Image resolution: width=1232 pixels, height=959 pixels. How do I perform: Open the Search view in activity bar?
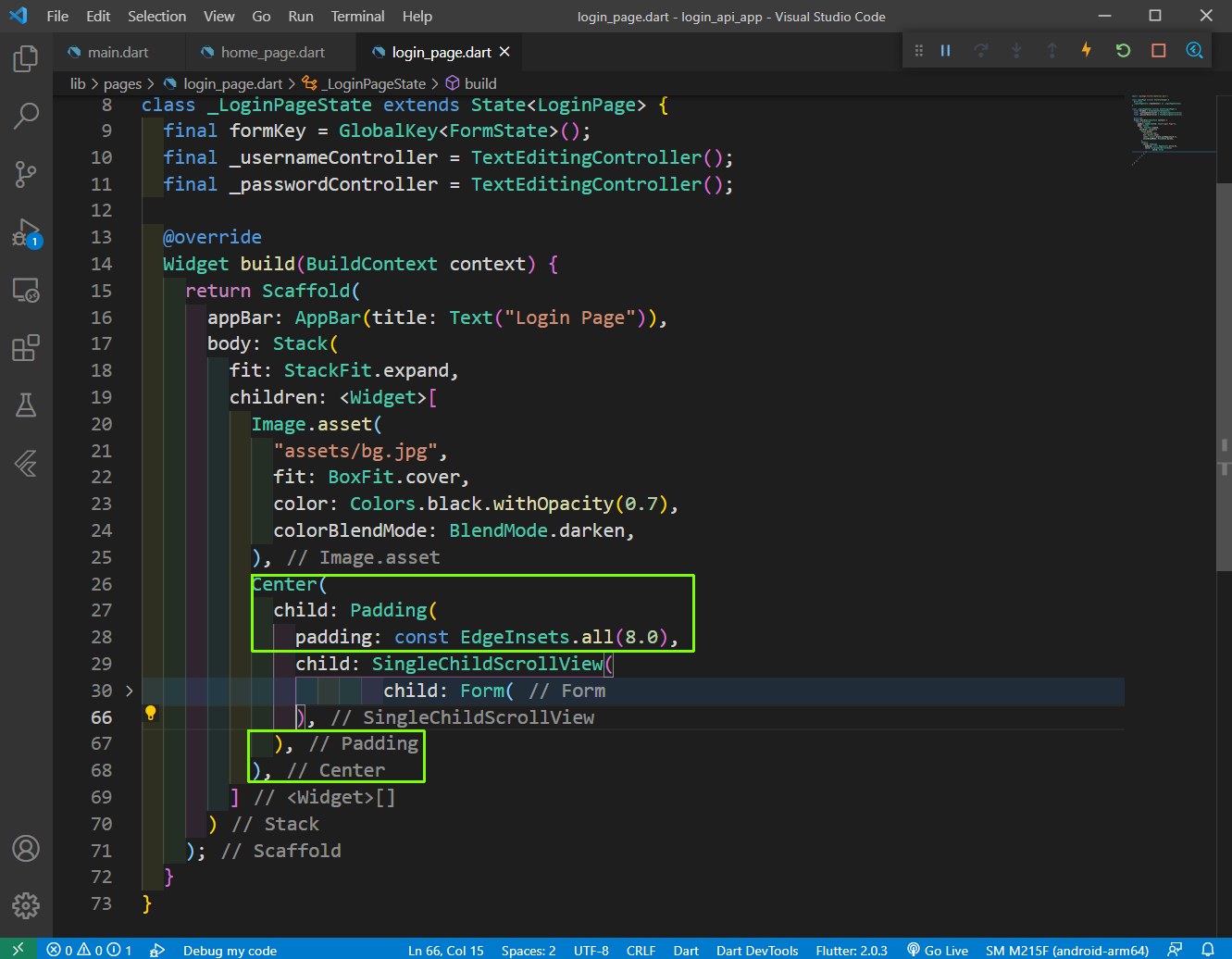pos(26,116)
